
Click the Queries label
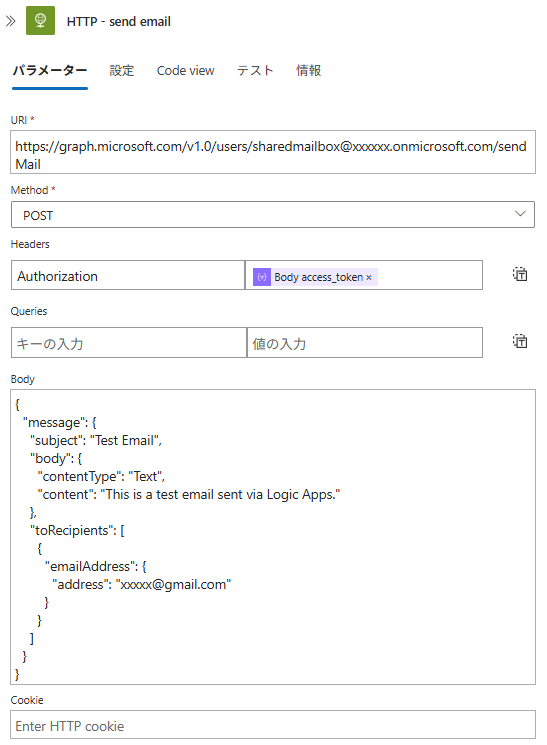29,311
